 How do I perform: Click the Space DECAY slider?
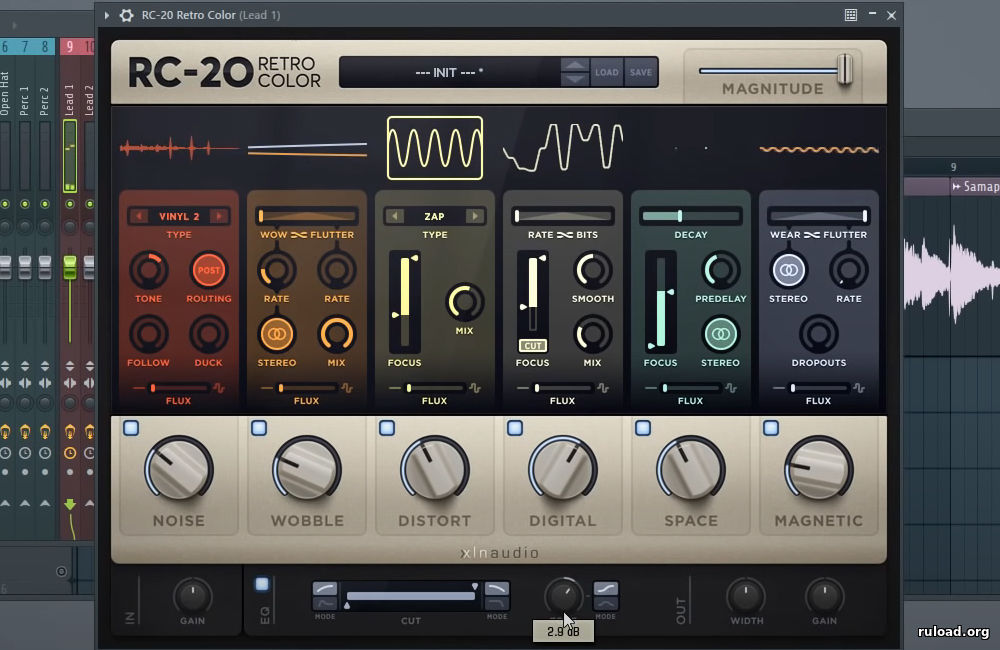tap(691, 216)
